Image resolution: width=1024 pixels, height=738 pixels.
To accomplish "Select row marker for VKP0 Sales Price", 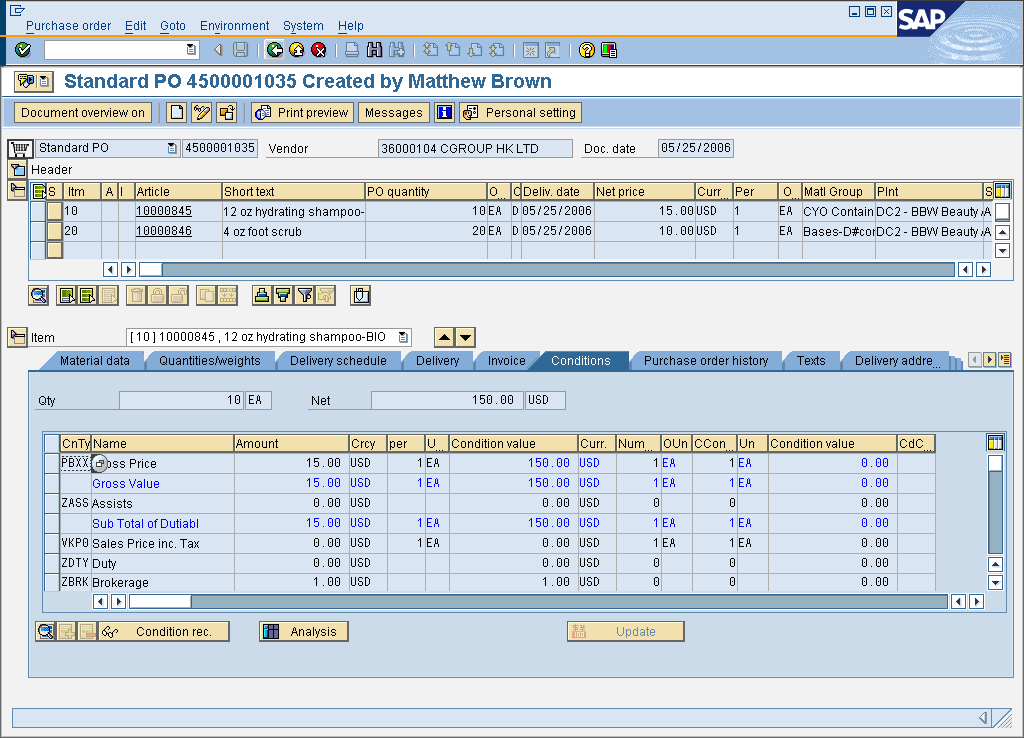I will [52, 543].
